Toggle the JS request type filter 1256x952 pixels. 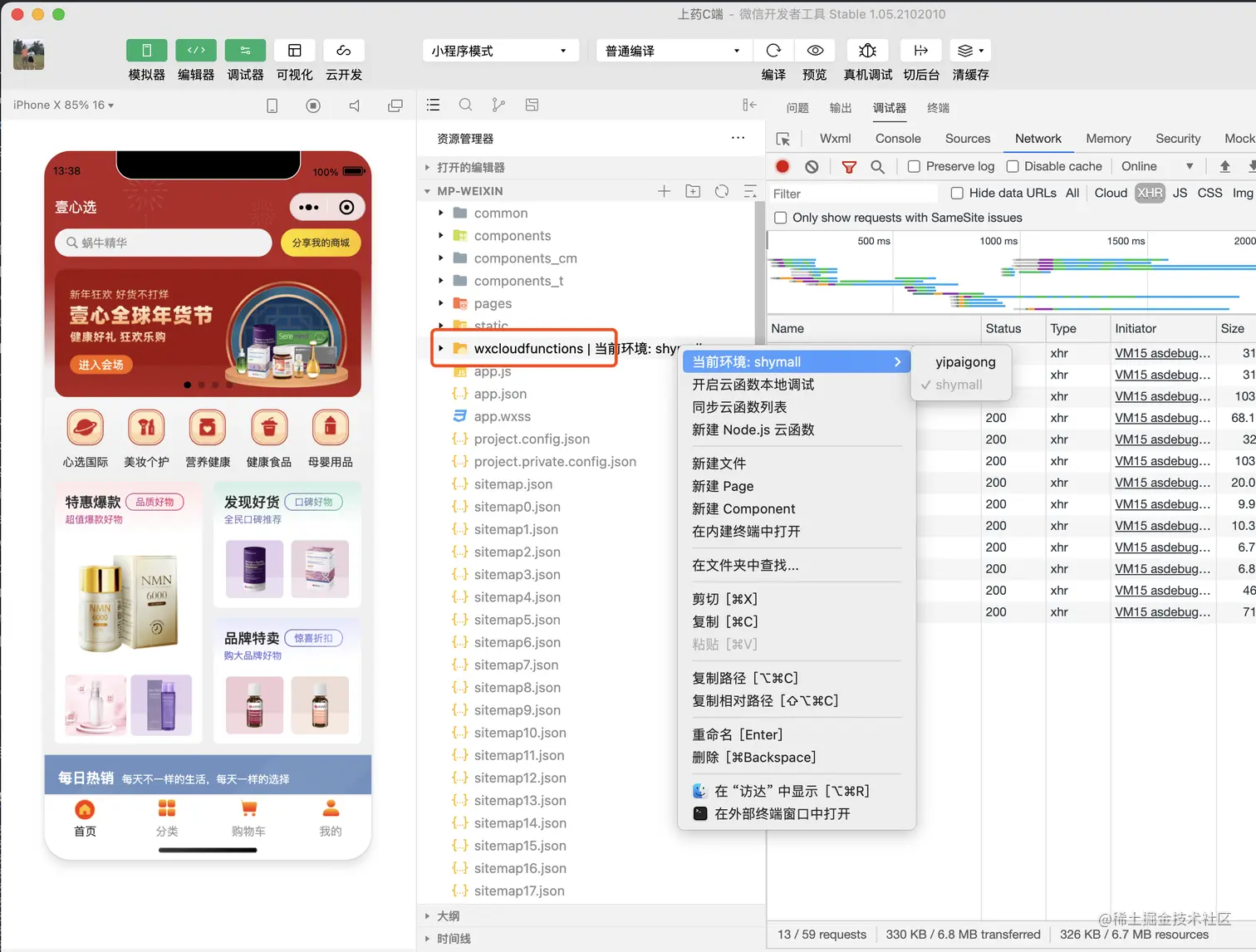point(1180,193)
